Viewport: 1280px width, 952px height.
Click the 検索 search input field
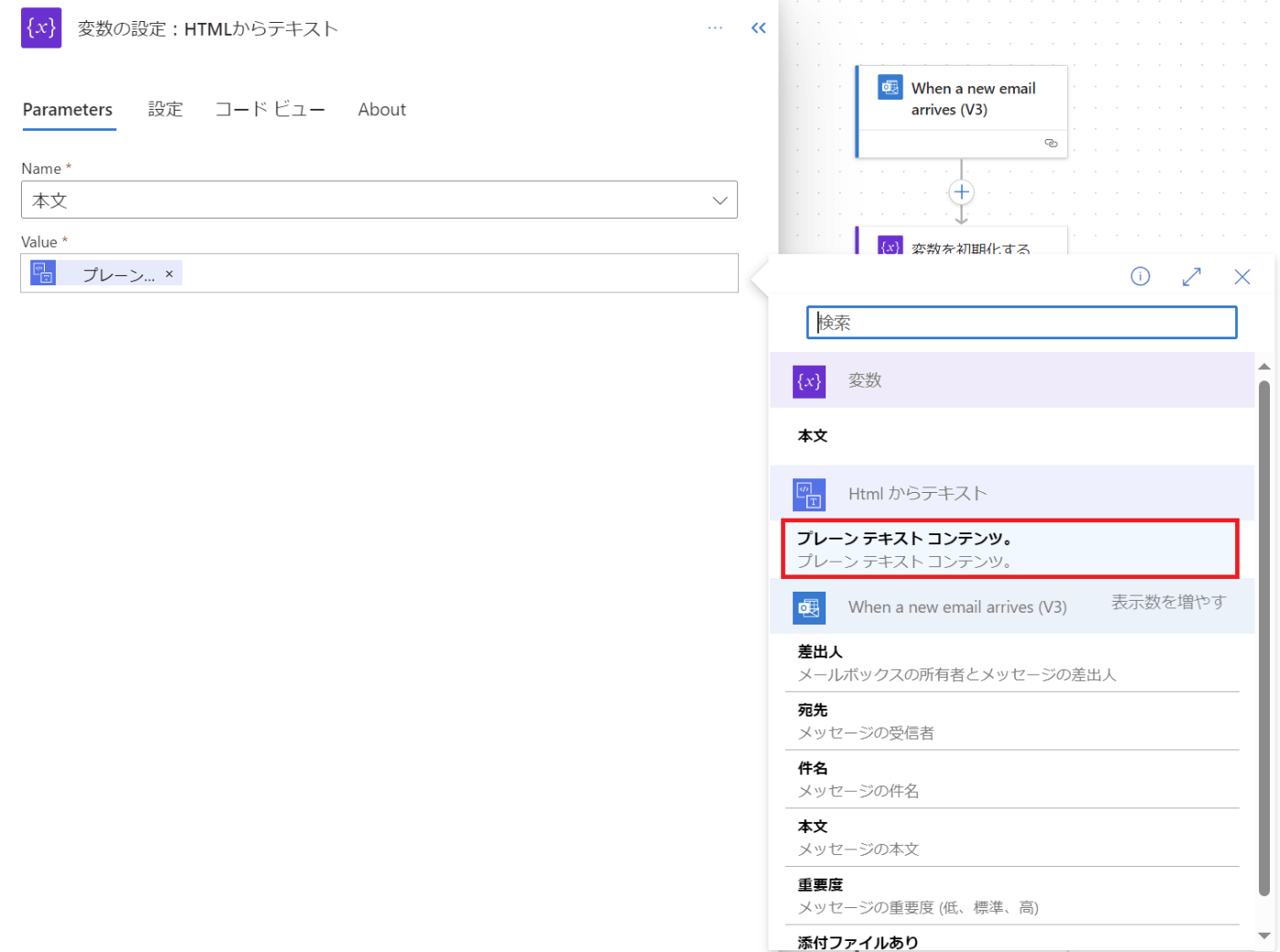point(1021,322)
